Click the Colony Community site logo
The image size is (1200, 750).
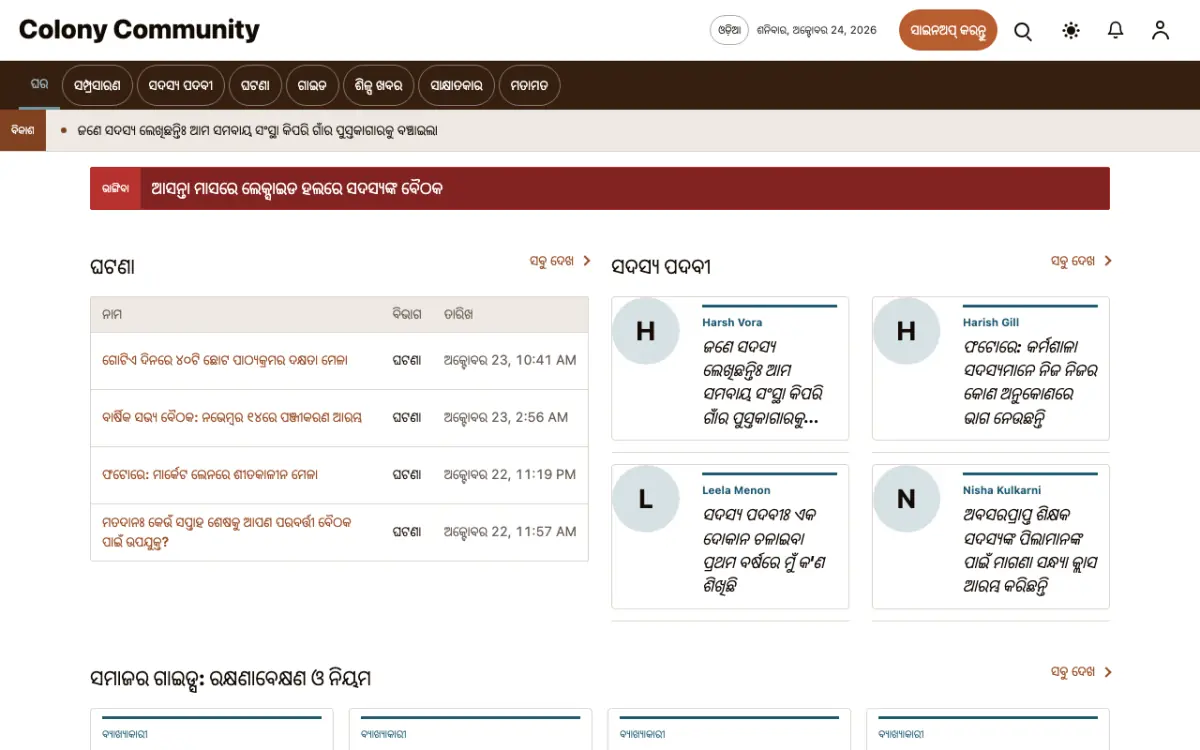(139, 30)
